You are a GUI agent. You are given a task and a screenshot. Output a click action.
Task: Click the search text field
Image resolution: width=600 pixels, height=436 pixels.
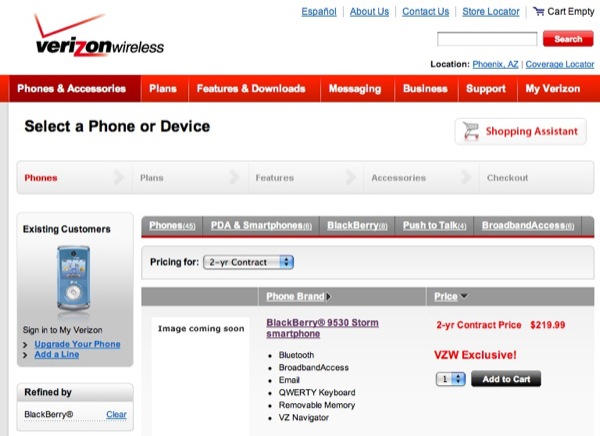click(487, 39)
